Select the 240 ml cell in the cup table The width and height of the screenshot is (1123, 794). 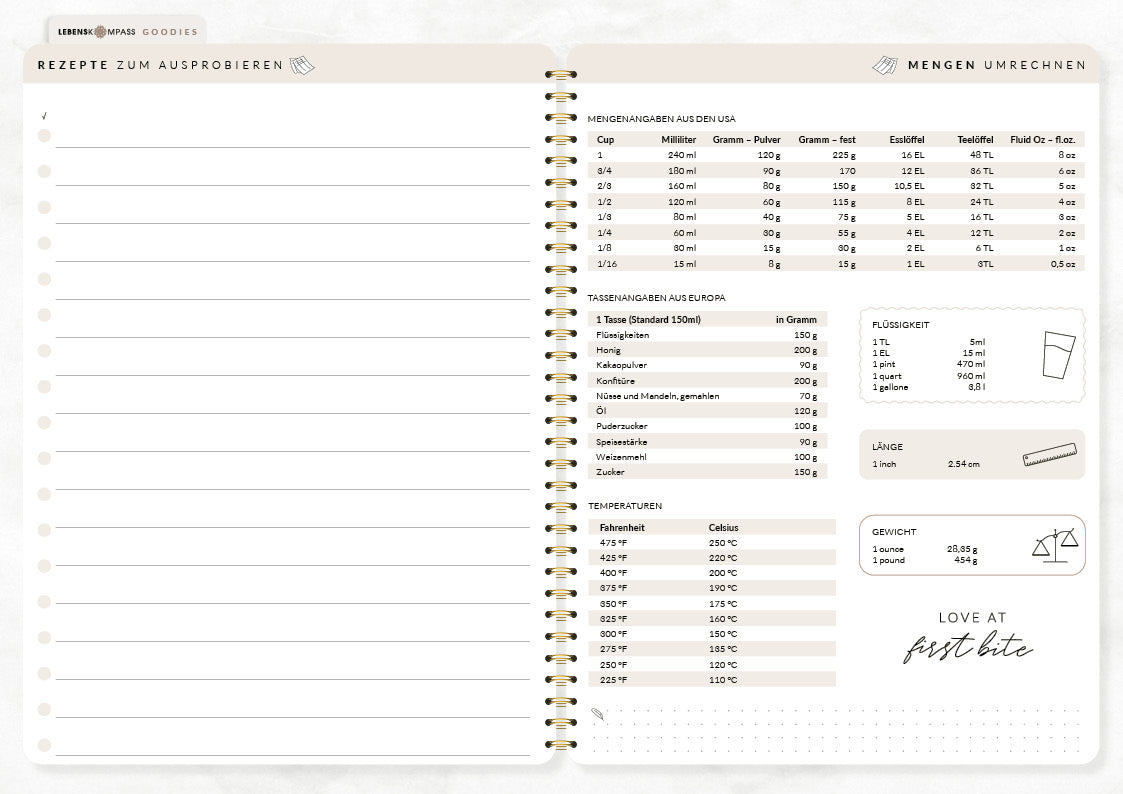(x=682, y=155)
